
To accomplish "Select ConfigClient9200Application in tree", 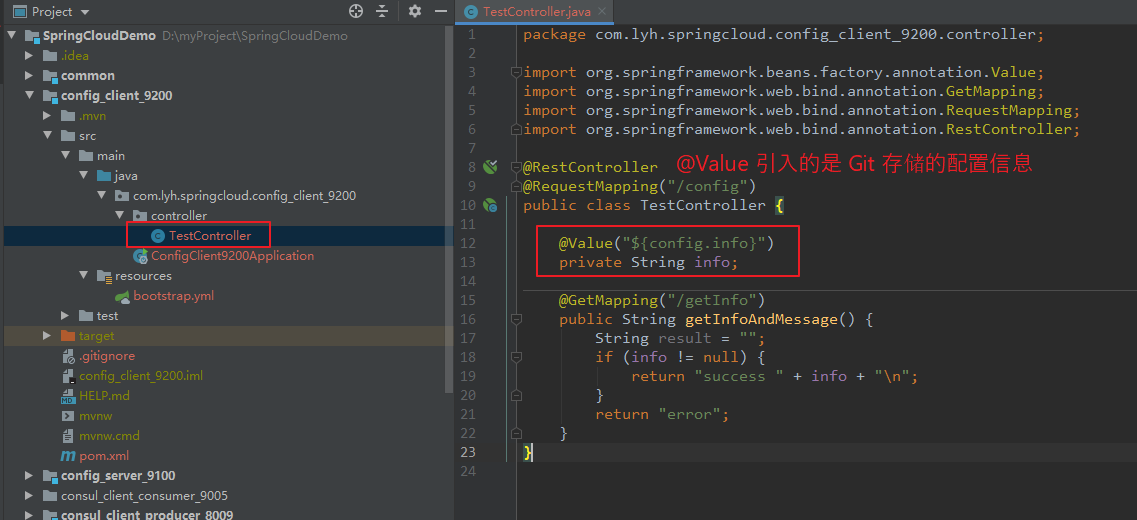I will (x=233, y=256).
